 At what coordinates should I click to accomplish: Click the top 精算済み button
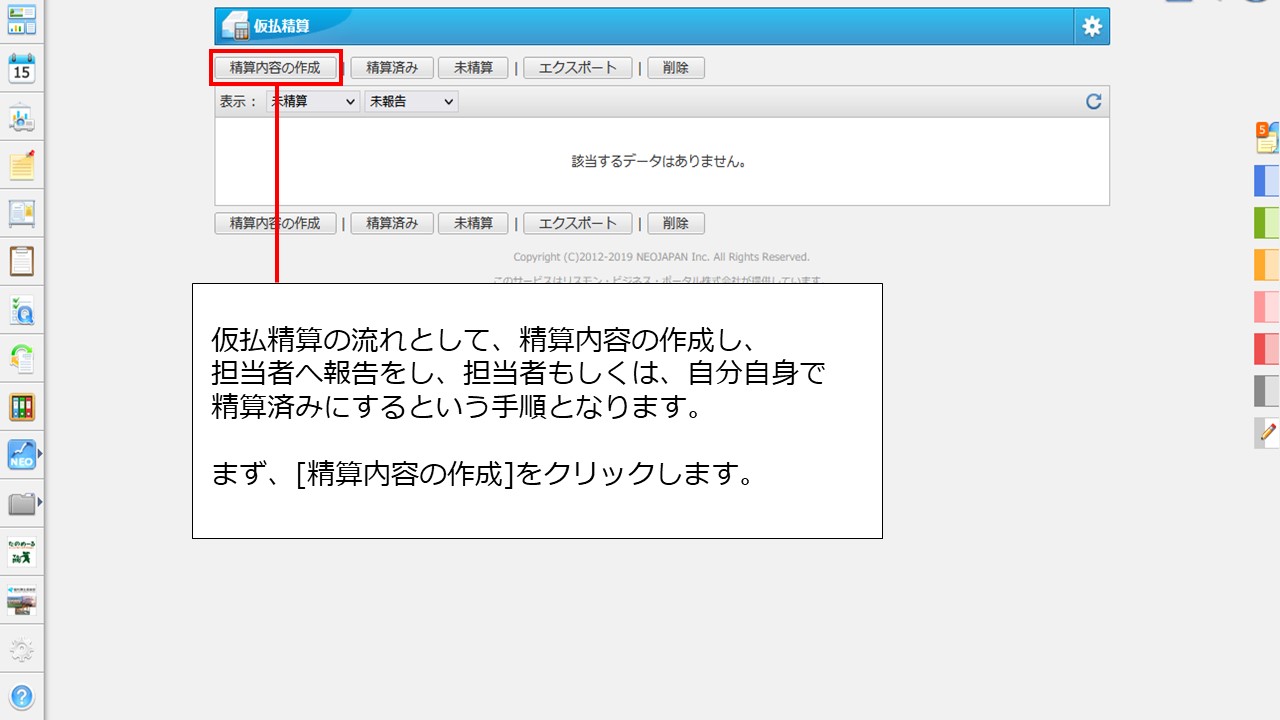coord(392,68)
